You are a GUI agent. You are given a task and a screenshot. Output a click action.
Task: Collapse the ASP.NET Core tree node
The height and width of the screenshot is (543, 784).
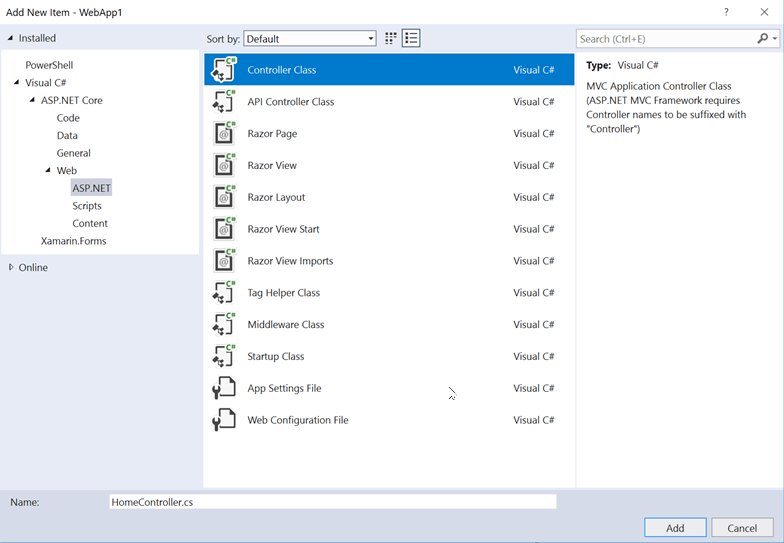pyautogui.click(x=32, y=100)
